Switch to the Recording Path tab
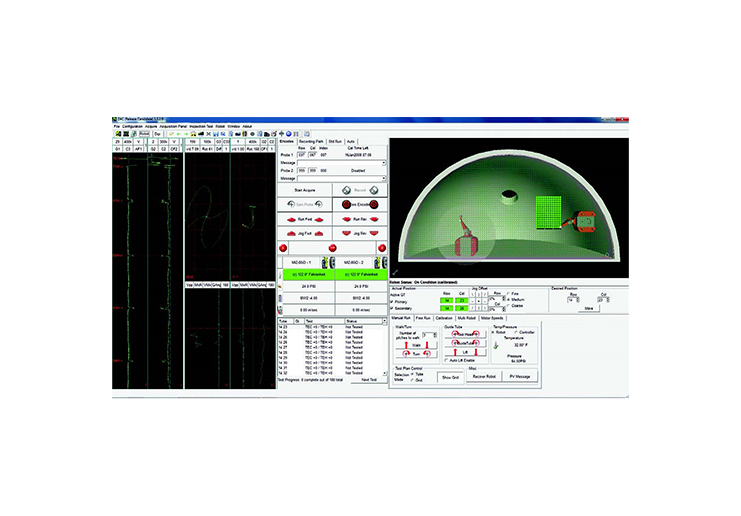Image resolution: width=741 pixels, height=516 pixels. tap(311, 141)
